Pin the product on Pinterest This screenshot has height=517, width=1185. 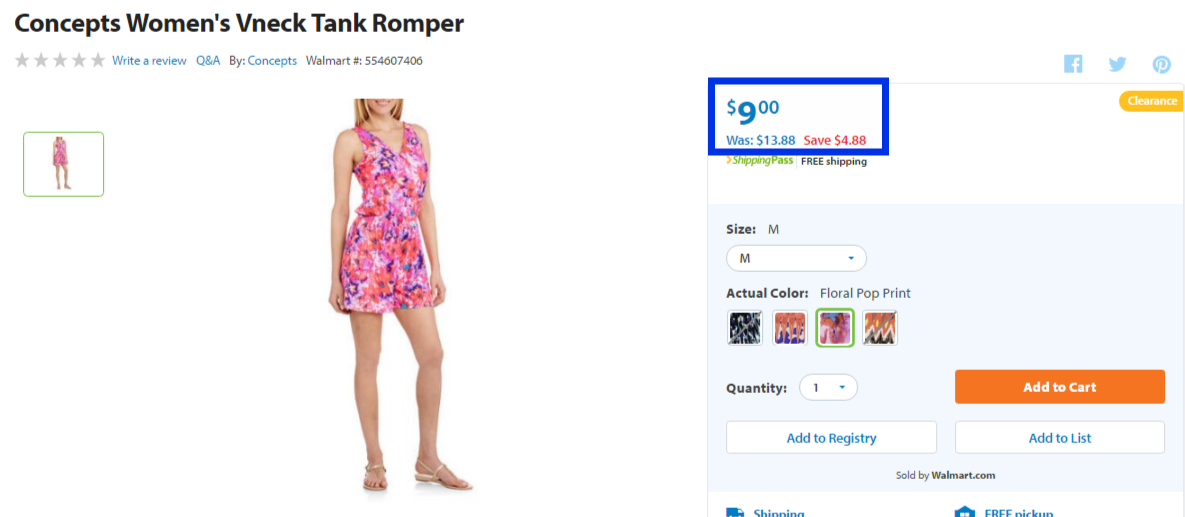click(x=1162, y=64)
